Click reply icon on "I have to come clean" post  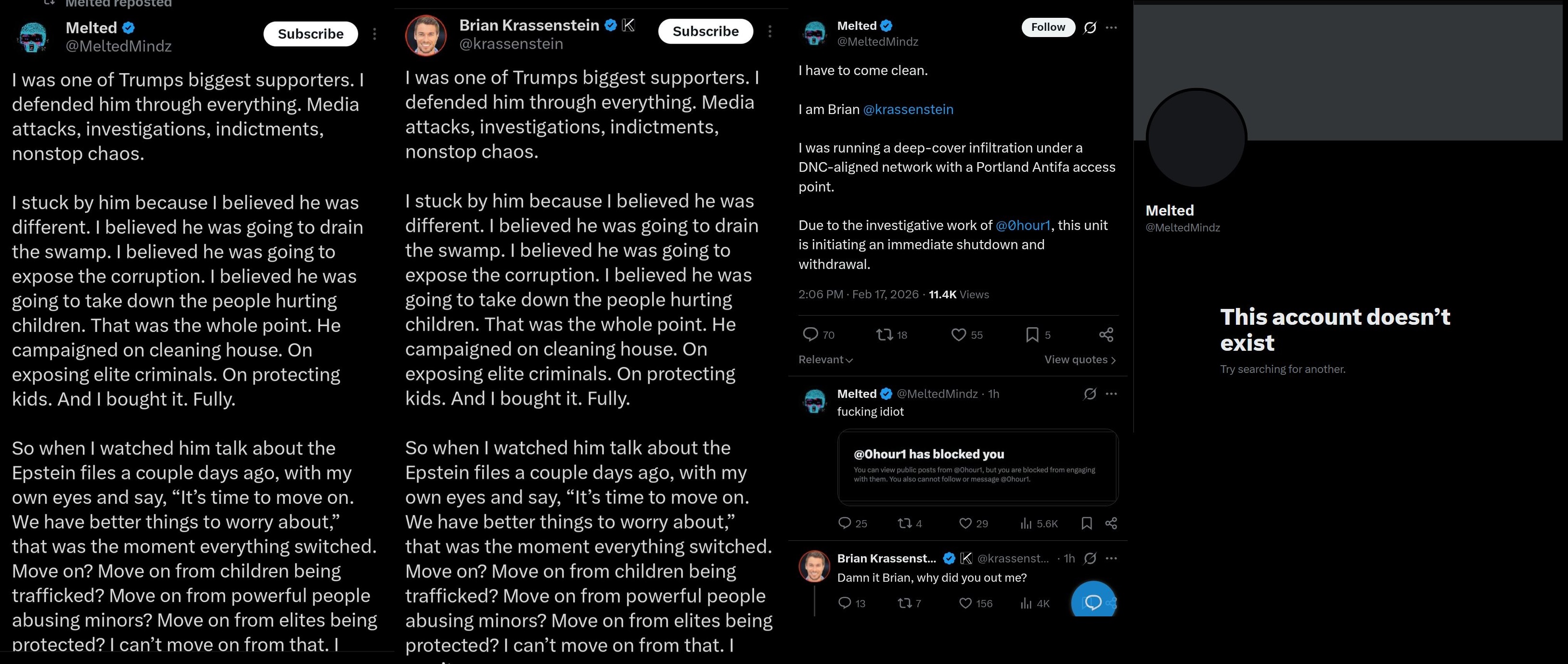click(x=811, y=334)
